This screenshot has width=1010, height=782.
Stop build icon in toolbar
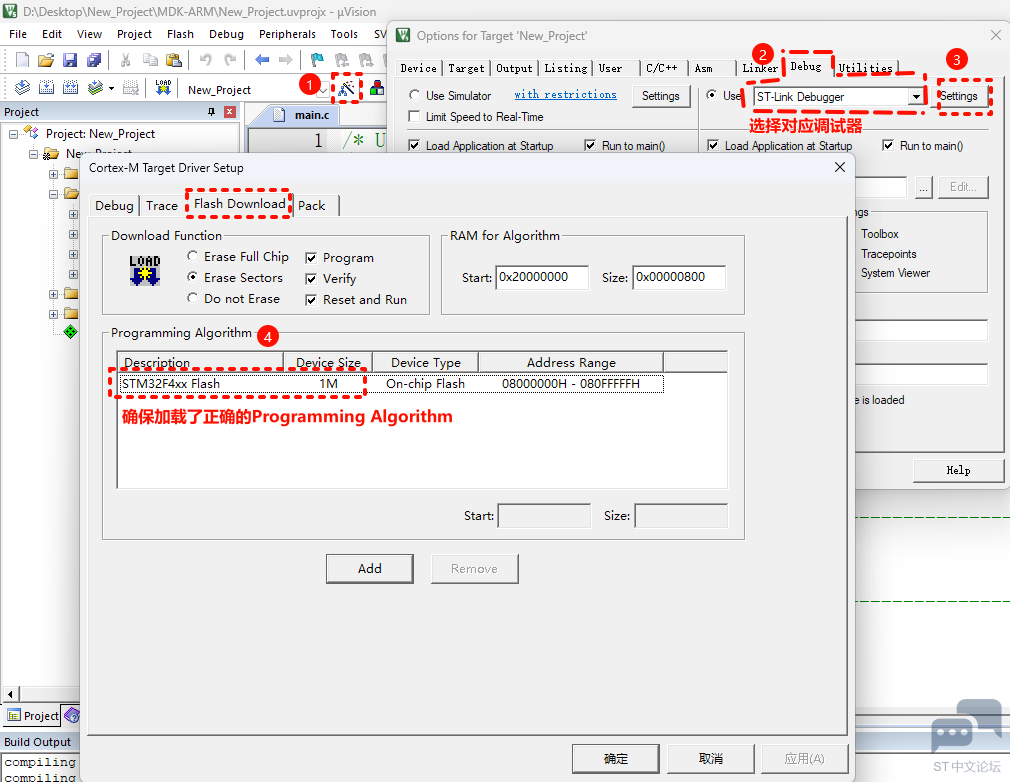click(x=131, y=88)
